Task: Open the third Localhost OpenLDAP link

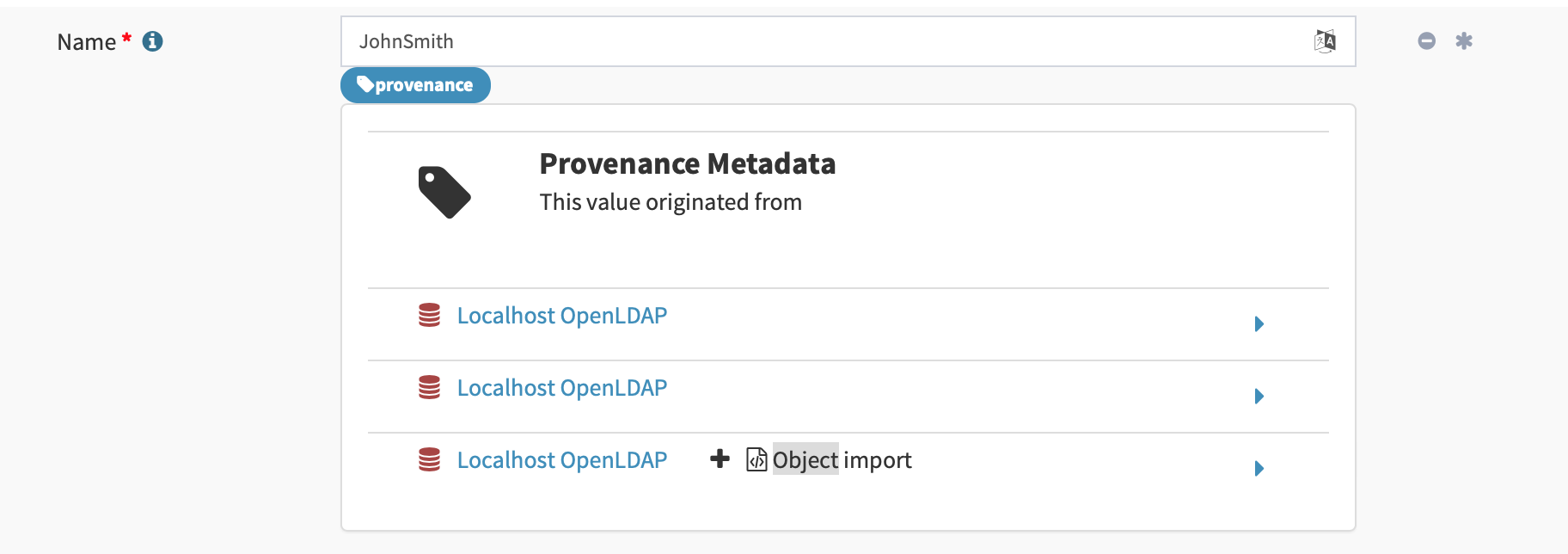Action: tap(562, 460)
